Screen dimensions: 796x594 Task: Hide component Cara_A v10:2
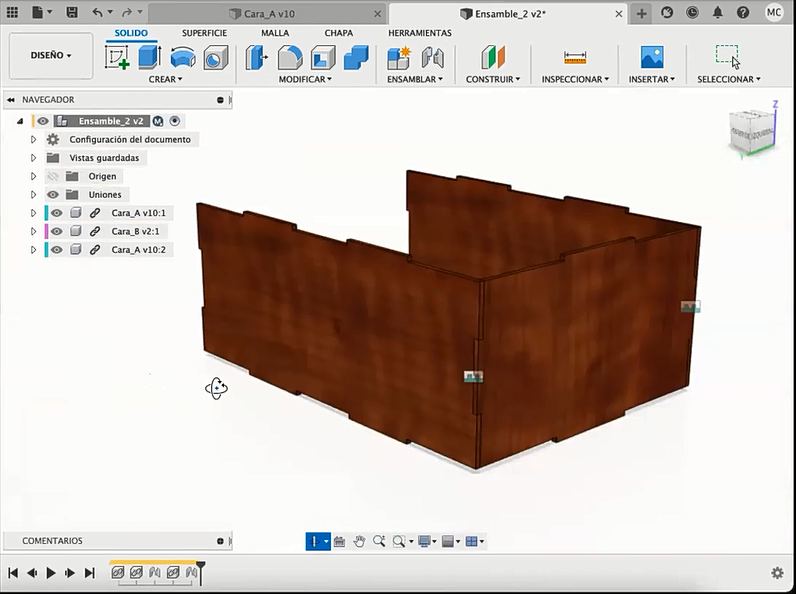(x=56, y=250)
